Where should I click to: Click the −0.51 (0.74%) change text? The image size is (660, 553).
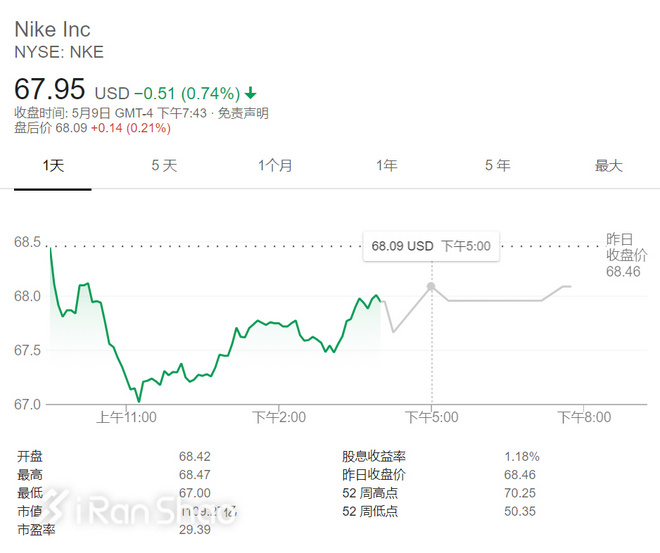coord(187,93)
